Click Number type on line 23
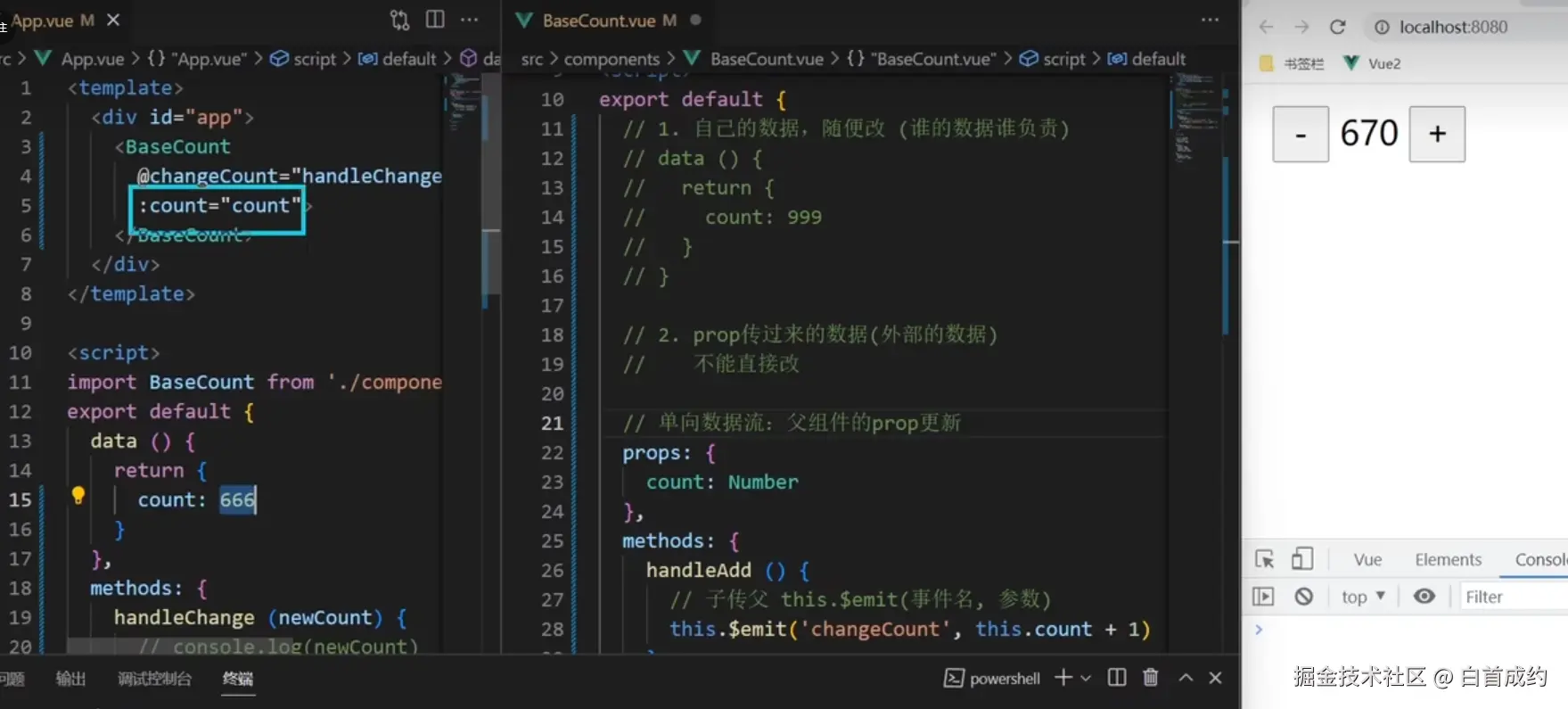The image size is (1568, 709). [x=763, y=482]
